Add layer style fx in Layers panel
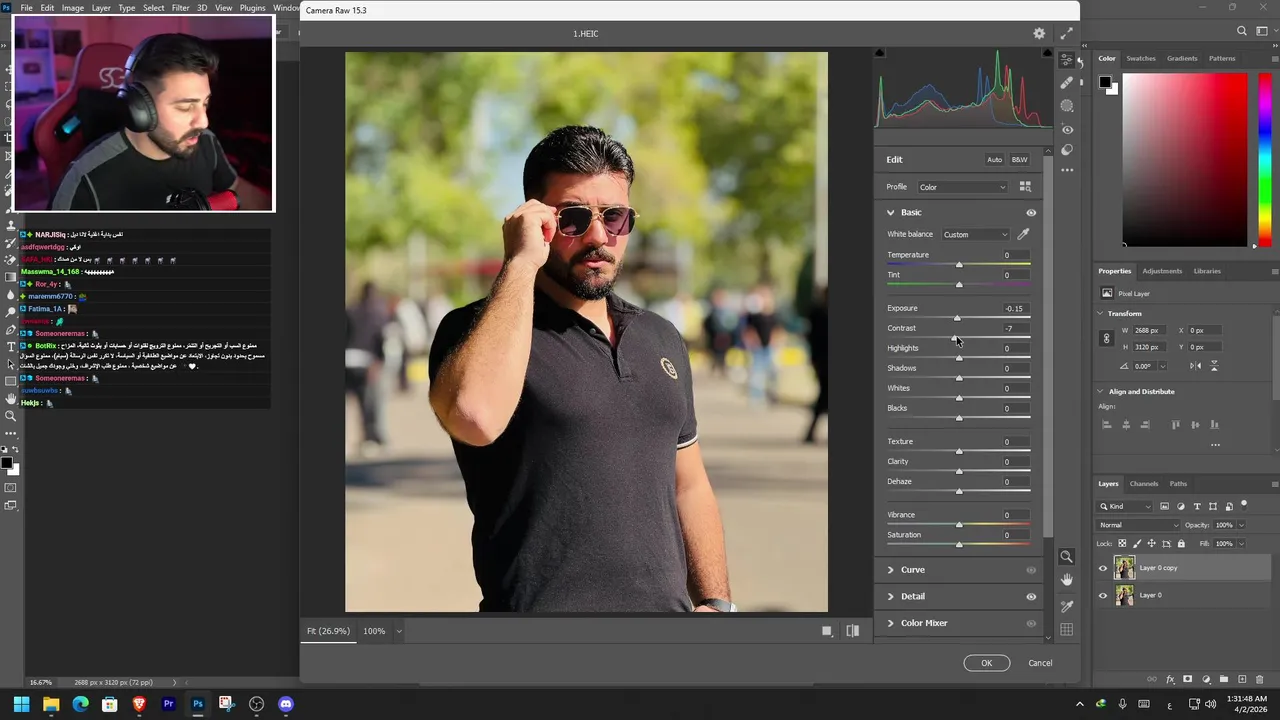1280x720 pixels. pos(1170,679)
